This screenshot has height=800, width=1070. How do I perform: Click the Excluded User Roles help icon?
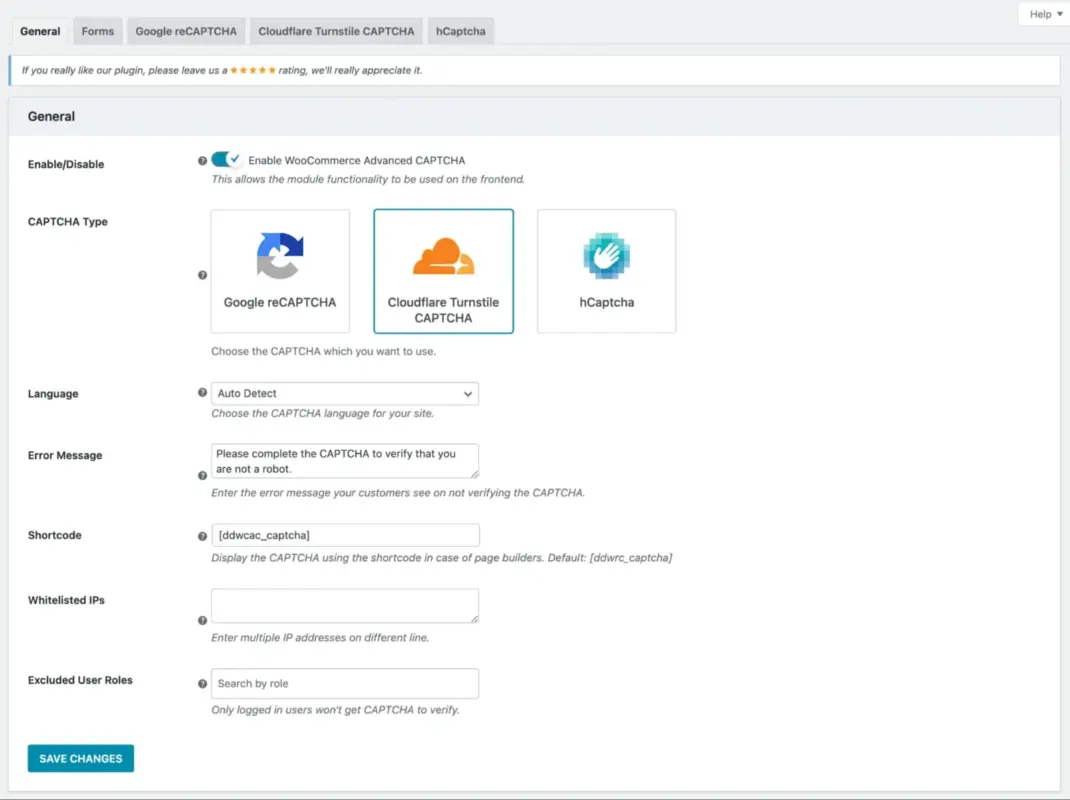(202, 684)
